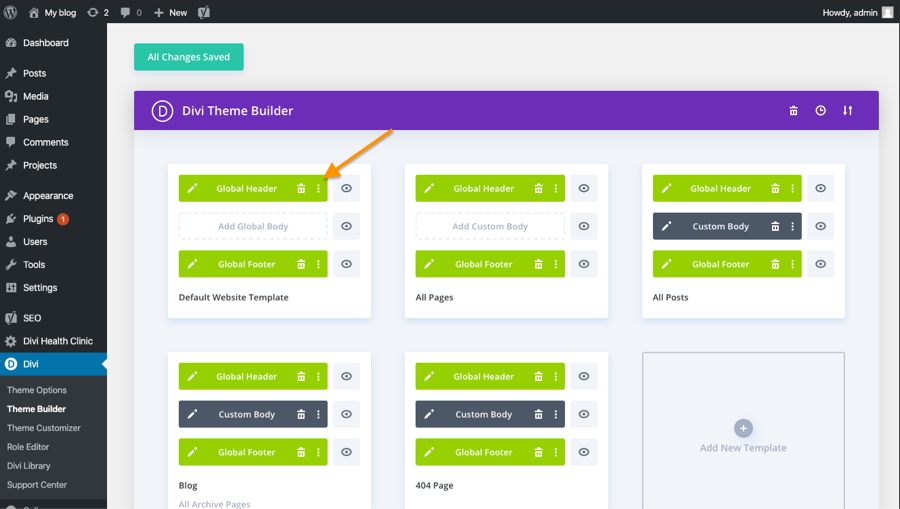Delete all templates with header trash icon
The image size is (900, 509).
(793, 111)
